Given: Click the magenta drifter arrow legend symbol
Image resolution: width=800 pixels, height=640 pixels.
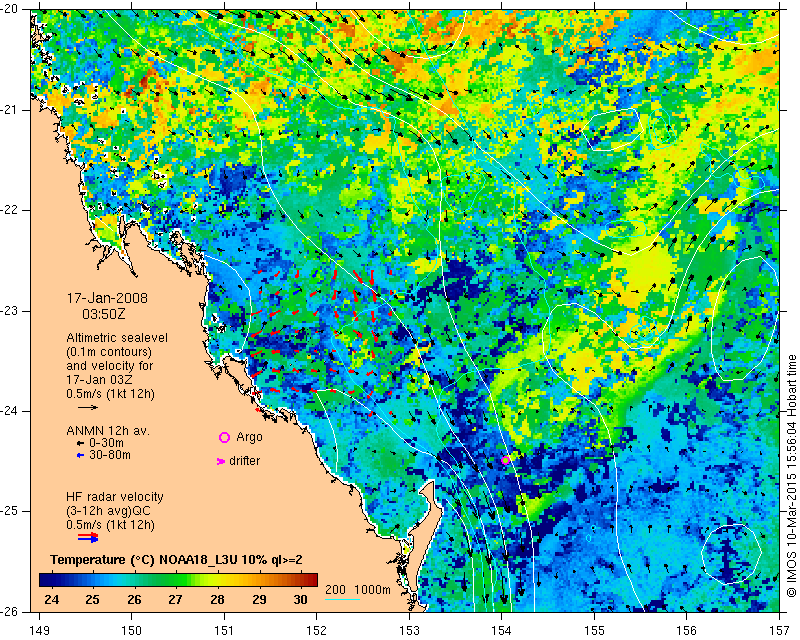Looking at the screenshot, I should tap(221, 461).
